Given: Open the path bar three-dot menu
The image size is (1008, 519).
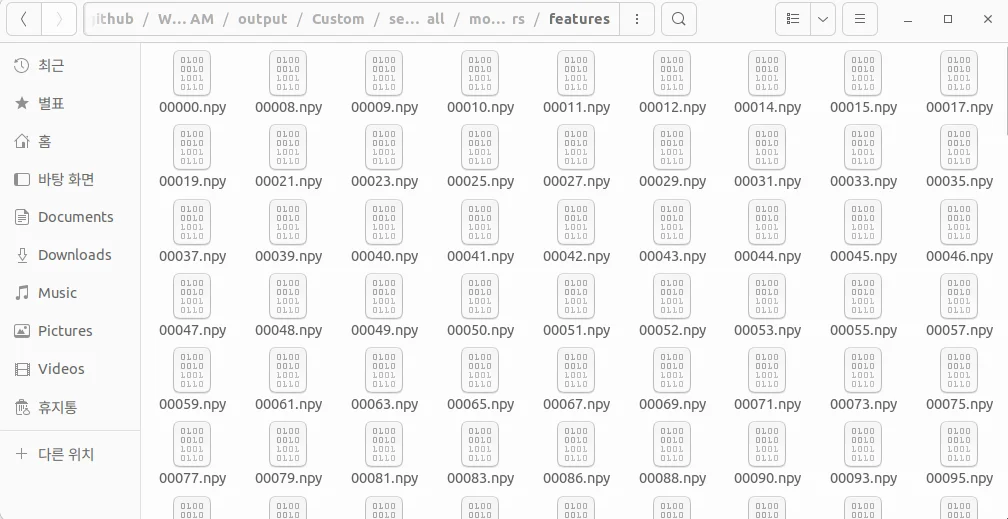Looking at the screenshot, I should [x=637, y=19].
